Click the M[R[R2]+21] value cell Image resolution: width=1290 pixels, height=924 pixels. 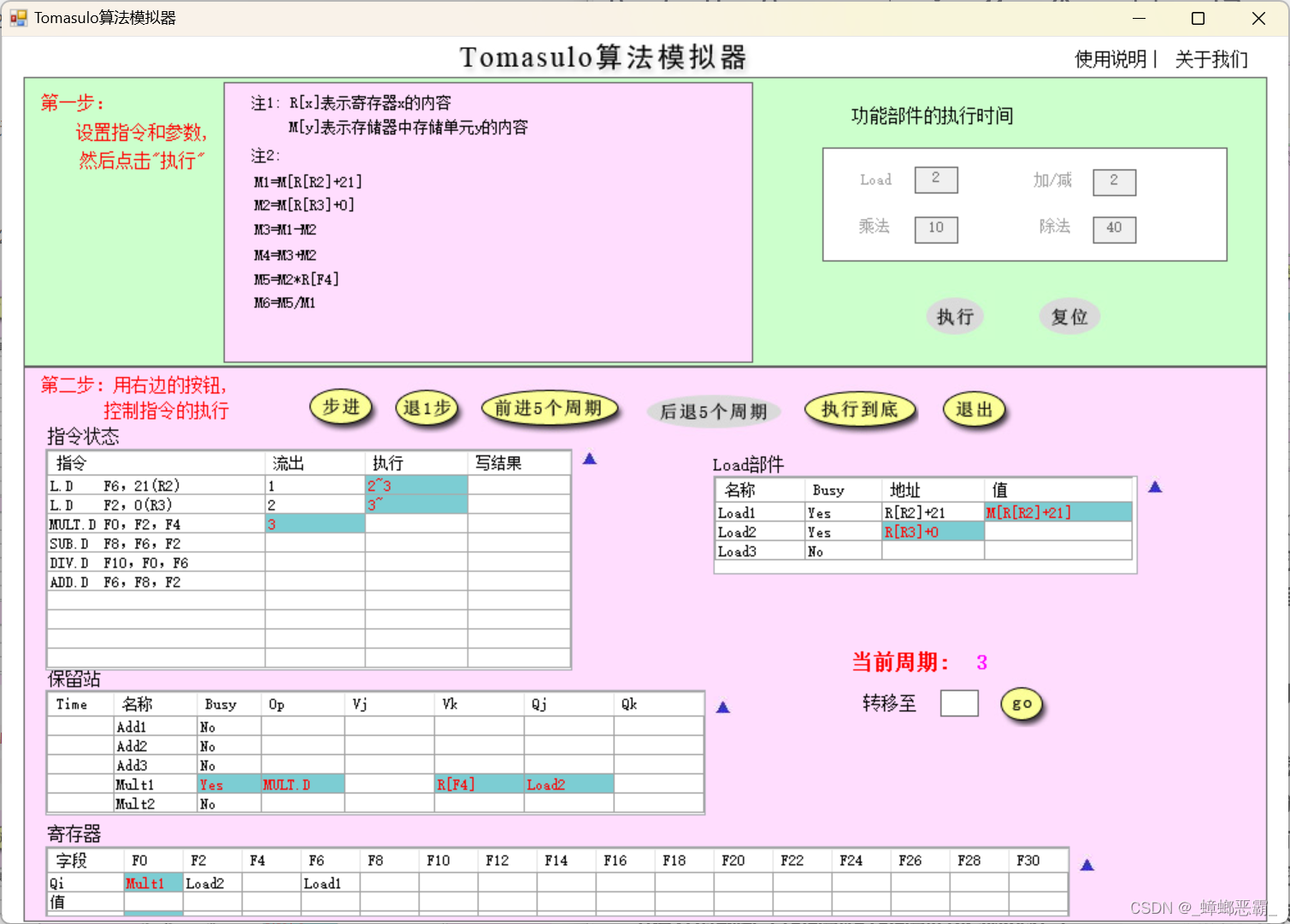[1058, 513]
